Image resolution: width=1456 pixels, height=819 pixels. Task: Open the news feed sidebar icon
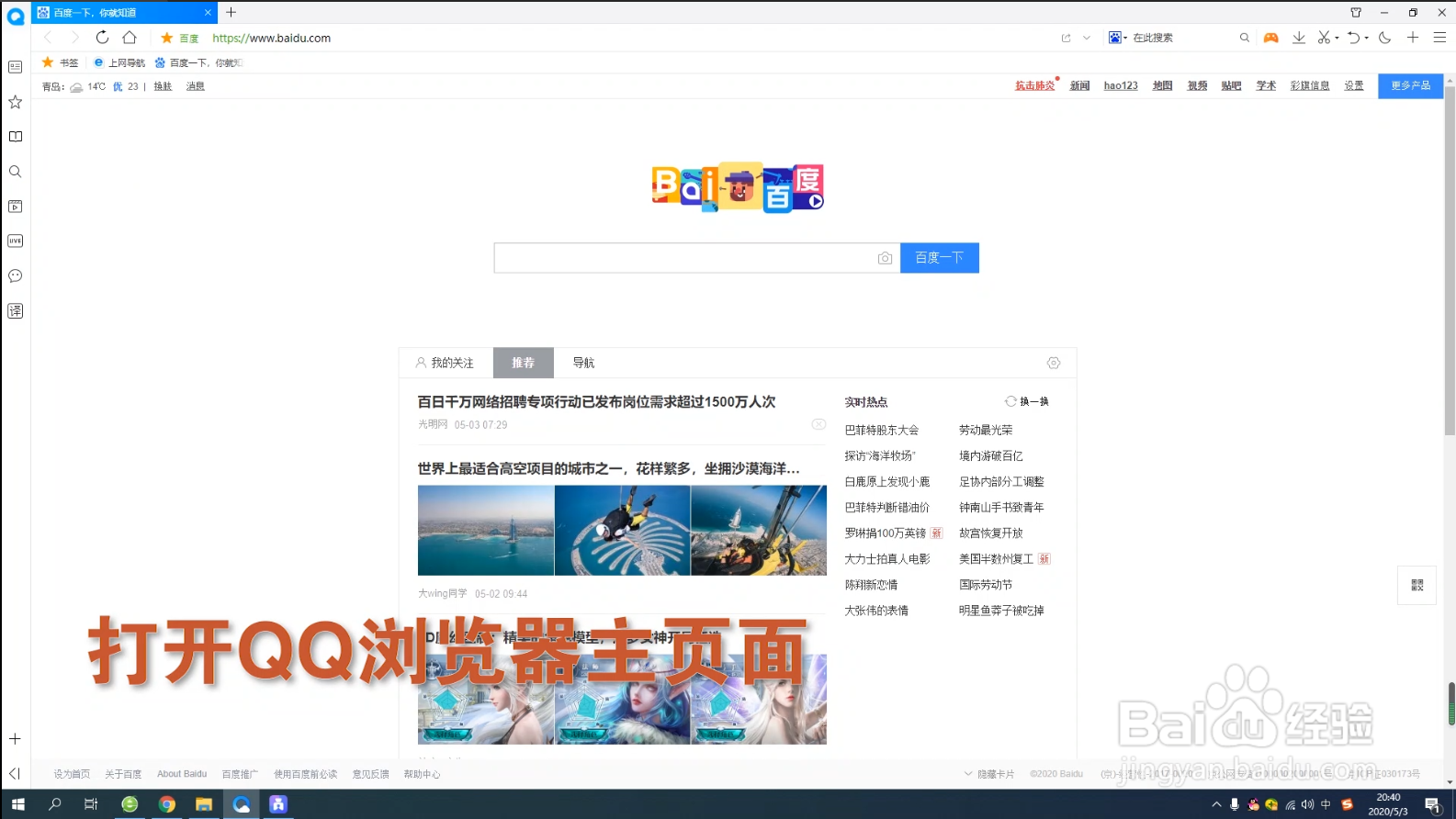click(16, 67)
